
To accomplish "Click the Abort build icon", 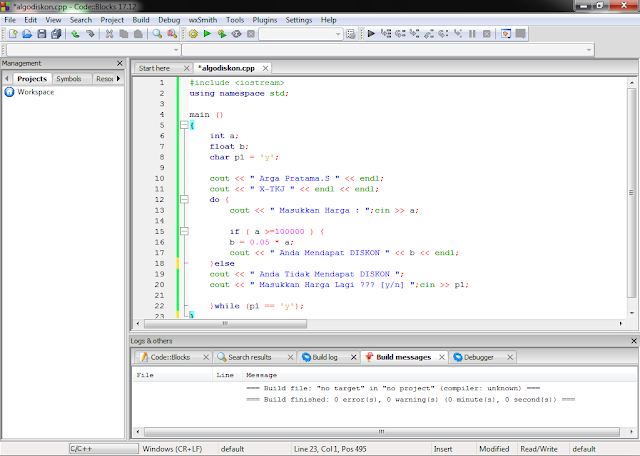I will point(251,34).
